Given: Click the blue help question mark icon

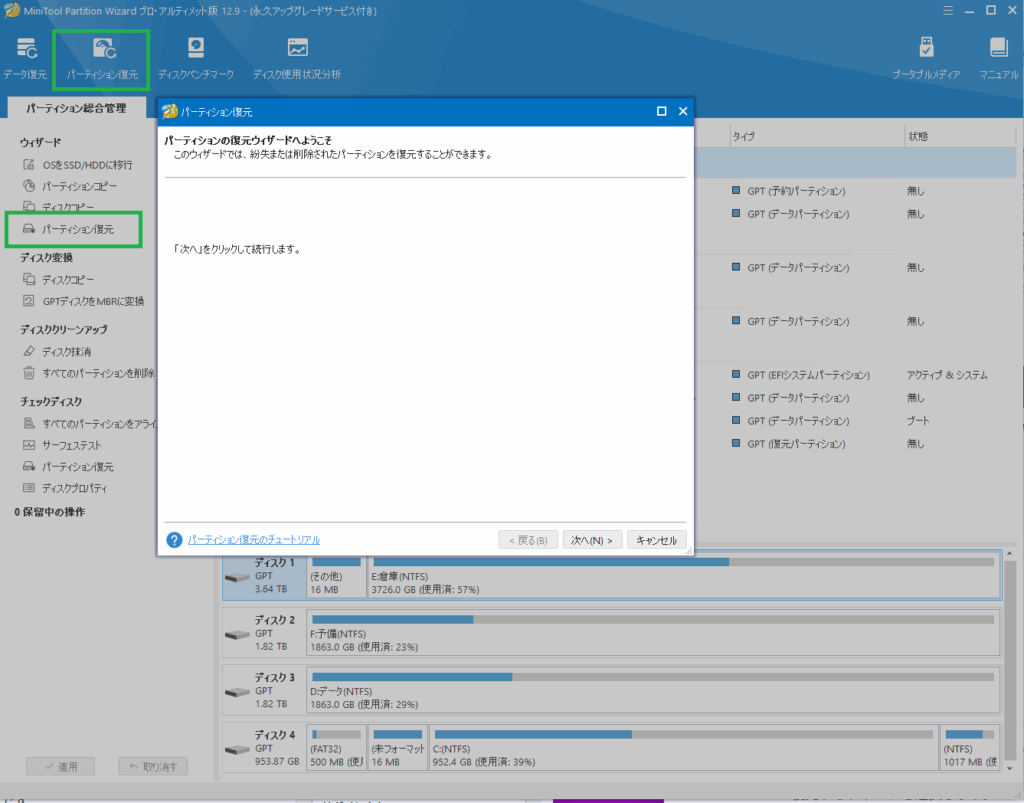Looking at the screenshot, I should [174, 540].
